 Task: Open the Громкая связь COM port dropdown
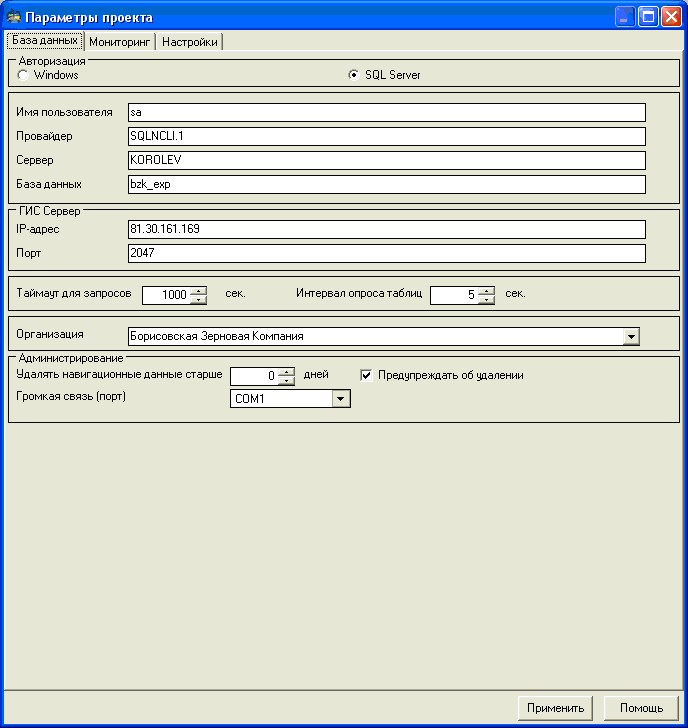click(341, 399)
